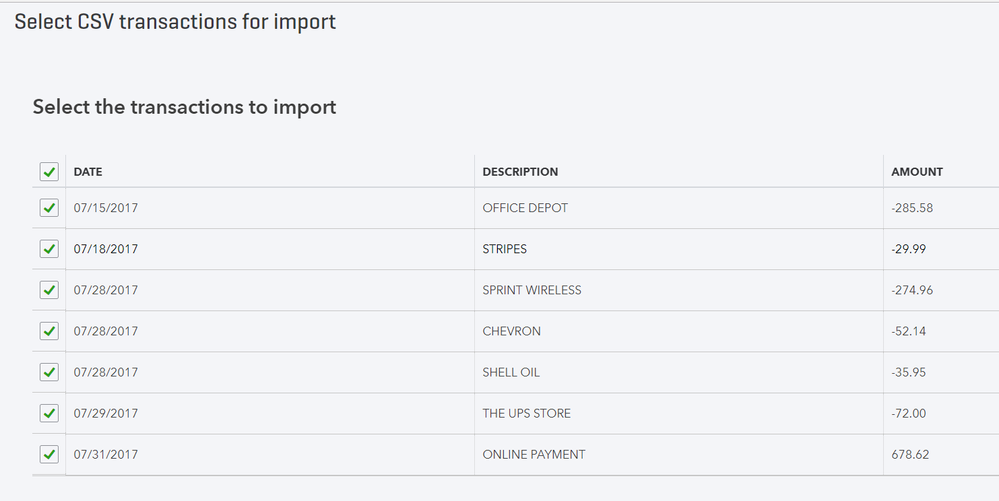999x501 pixels.
Task: Toggle the ONLINE PAYMENT transaction checkbox
Action: 49,454
